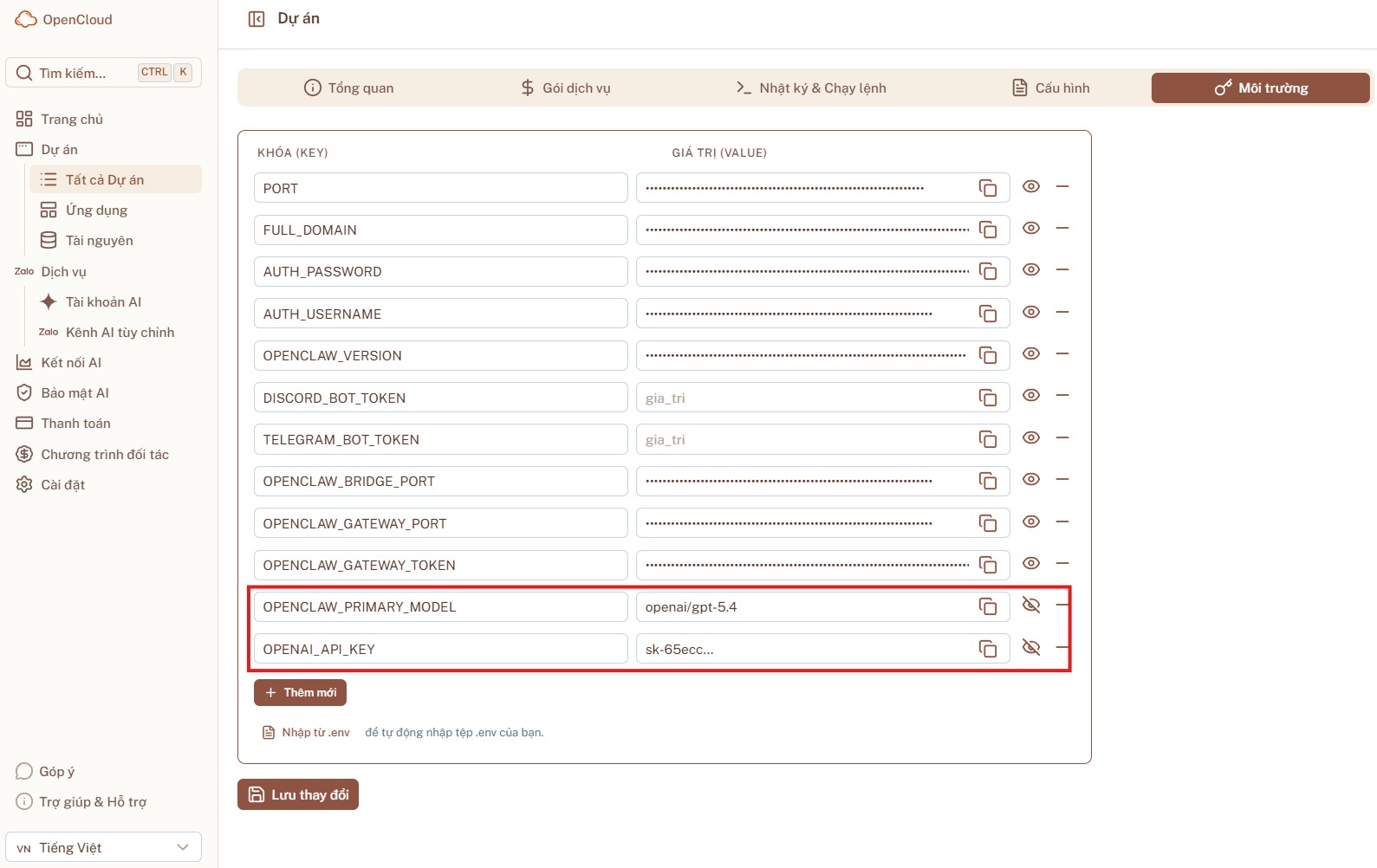1377x868 pixels.
Task: Show the AUTH_USERNAME value
Action: (x=1030, y=312)
